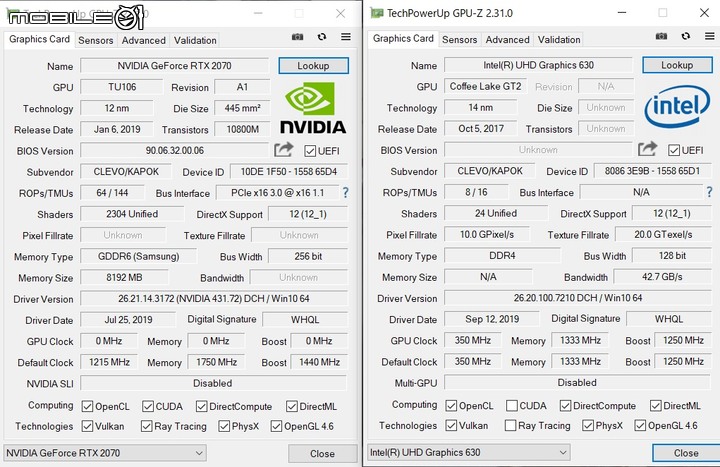Screen dimensions: 720x467
Task: Select Graphics Card tab in Intel window
Action: coord(403,38)
